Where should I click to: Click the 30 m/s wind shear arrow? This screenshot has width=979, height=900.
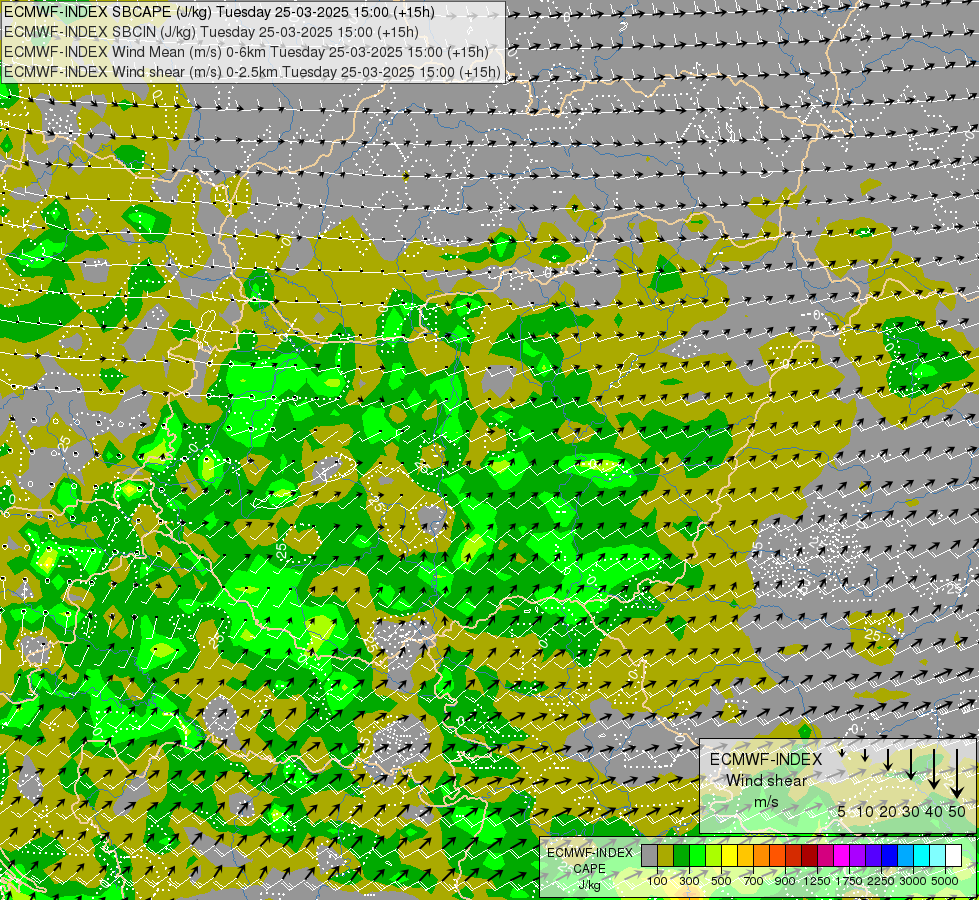click(911, 764)
